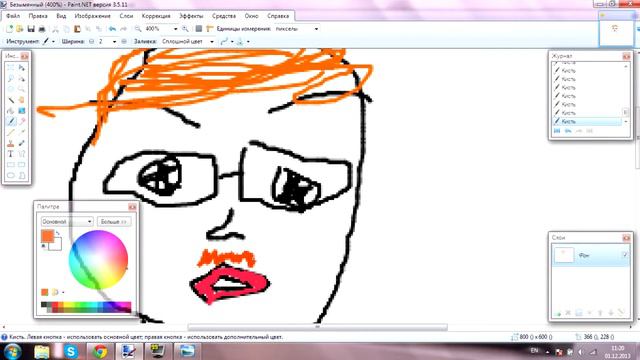Click the Zoom in magnifier in toolbar
The image size is (640, 360).
pos(185,29)
